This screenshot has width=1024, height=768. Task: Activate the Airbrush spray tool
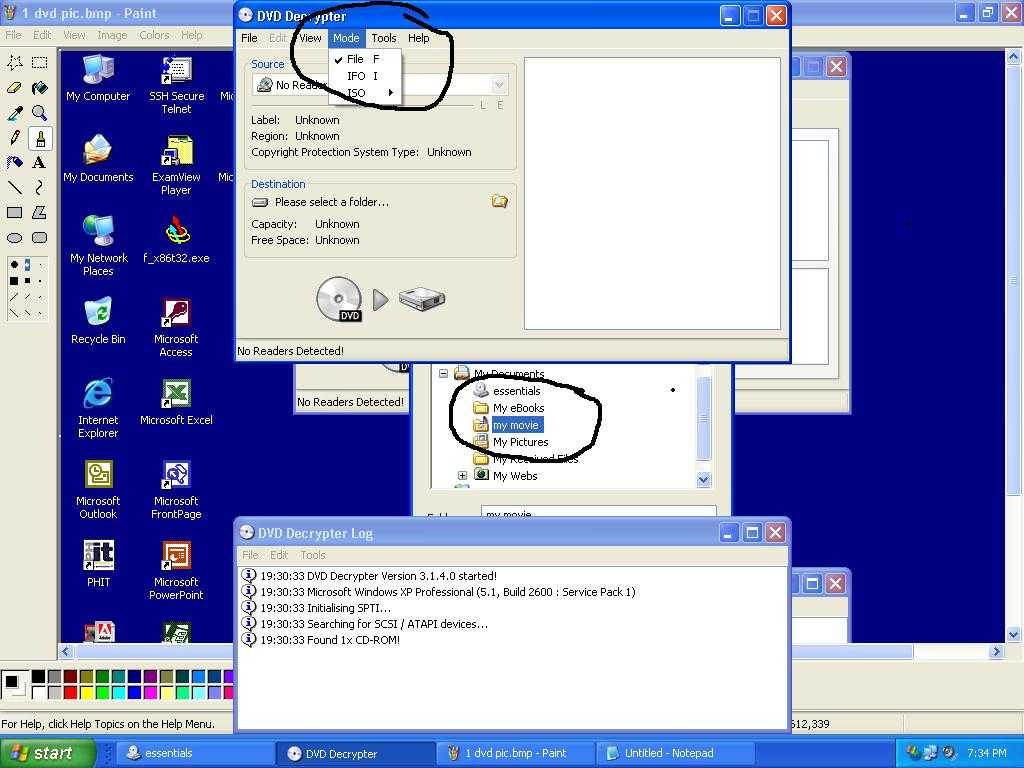click(x=15, y=162)
